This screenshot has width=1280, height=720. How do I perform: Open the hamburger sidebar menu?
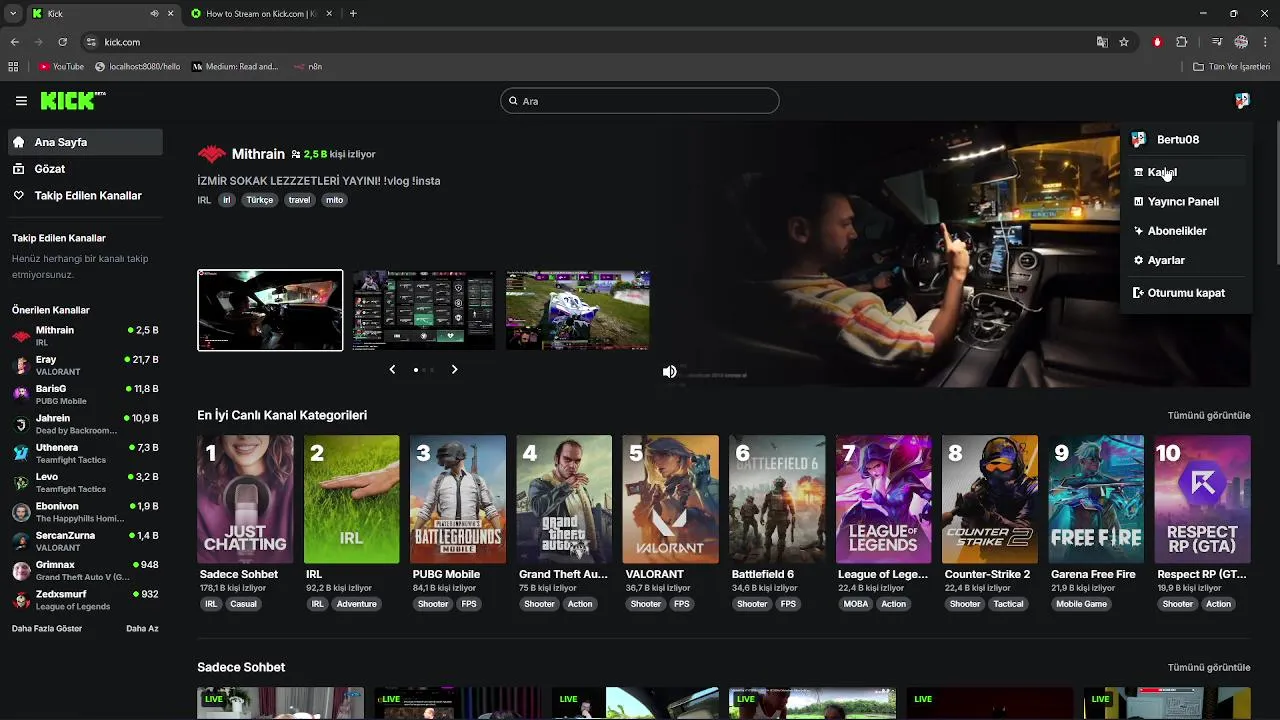coord(21,101)
